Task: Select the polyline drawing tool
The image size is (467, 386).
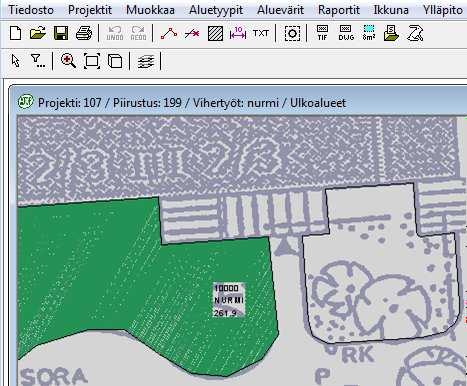Action: pos(169,34)
